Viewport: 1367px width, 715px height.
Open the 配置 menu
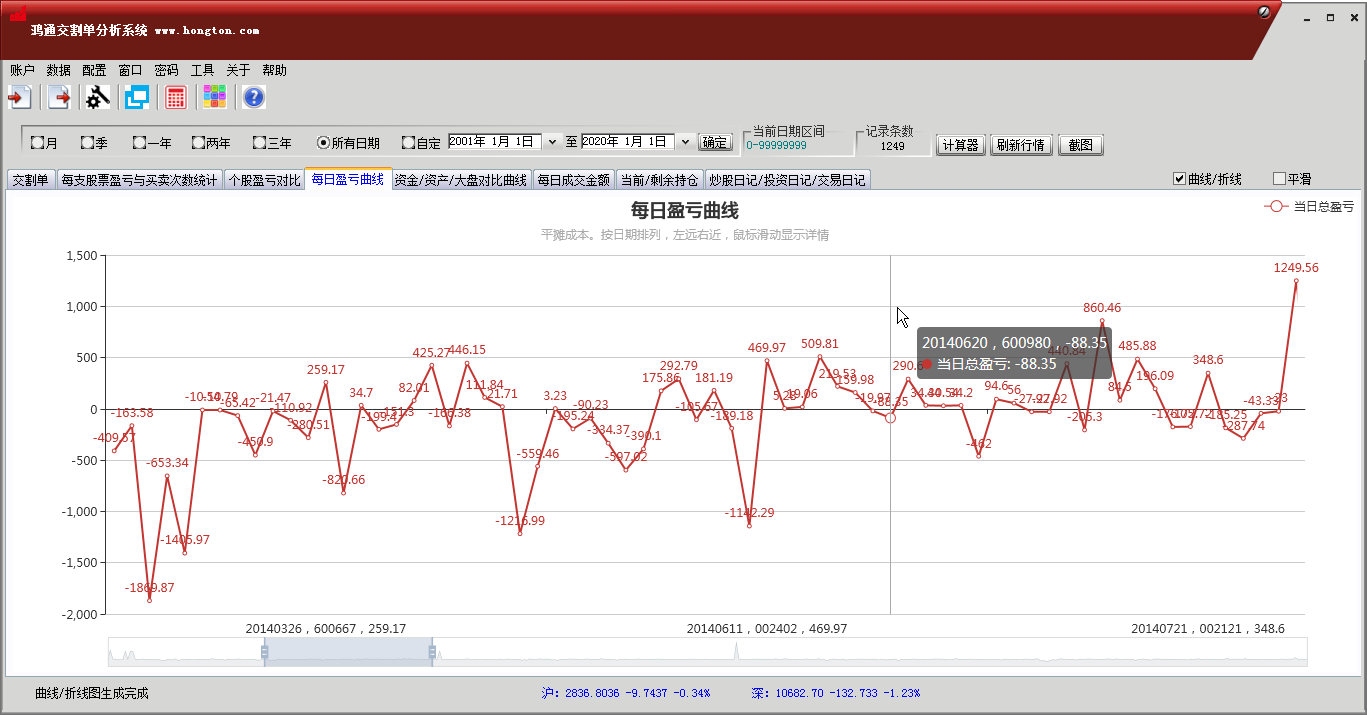click(94, 70)
